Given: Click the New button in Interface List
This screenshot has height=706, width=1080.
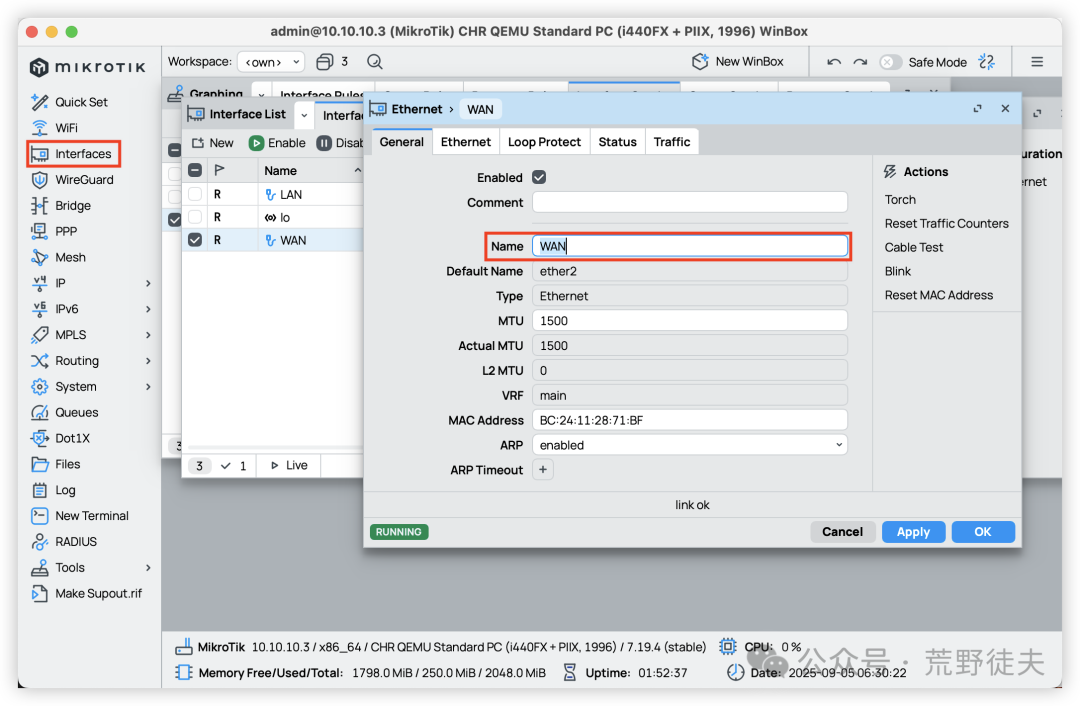Looking at the screenshot, I should 212,143.
